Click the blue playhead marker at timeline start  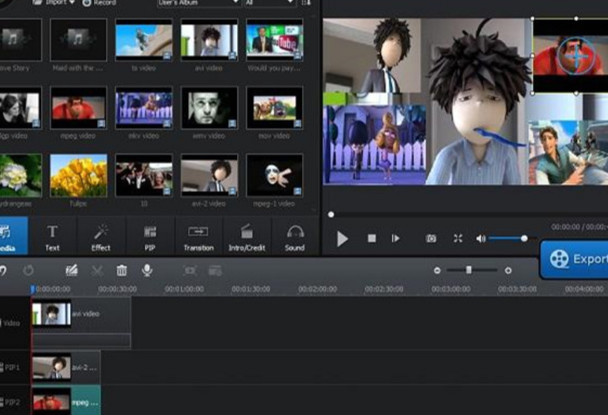point(33,289)
